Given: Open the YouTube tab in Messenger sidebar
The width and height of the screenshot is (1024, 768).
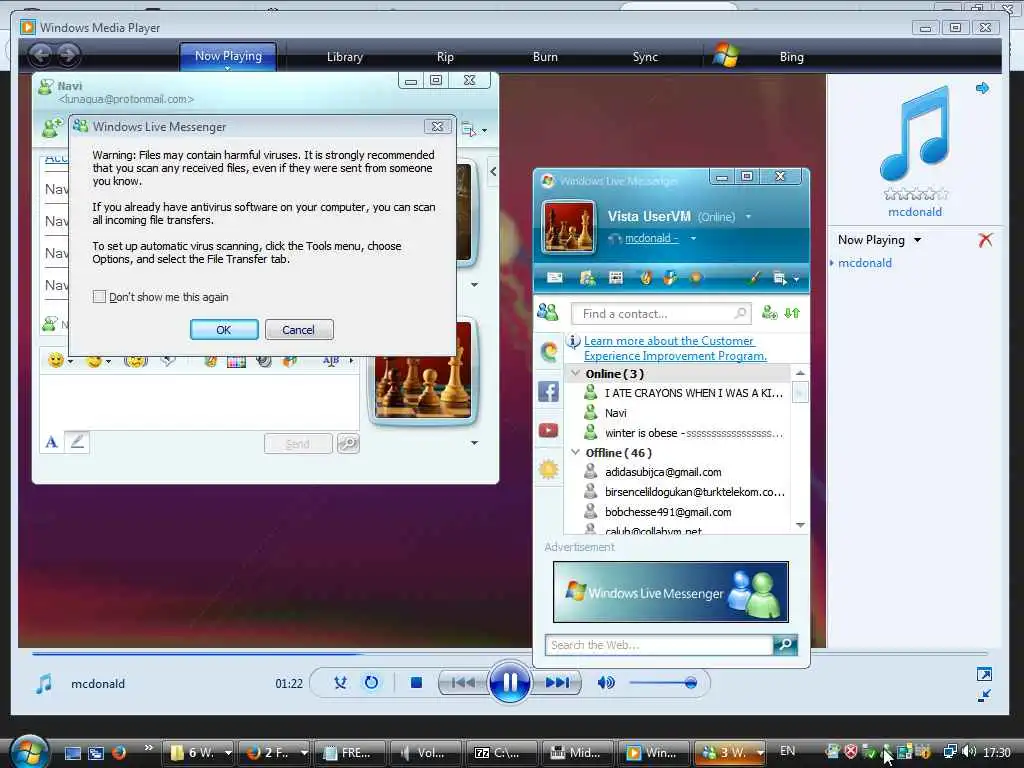Looking at the screenshot, I should click(x=549, y=430).
